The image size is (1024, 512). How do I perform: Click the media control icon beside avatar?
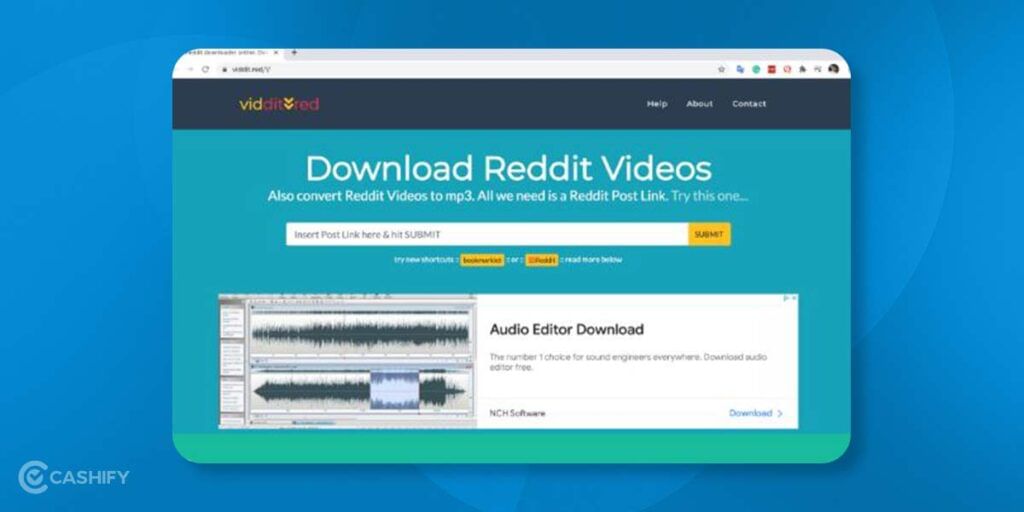tap(818, 69)
